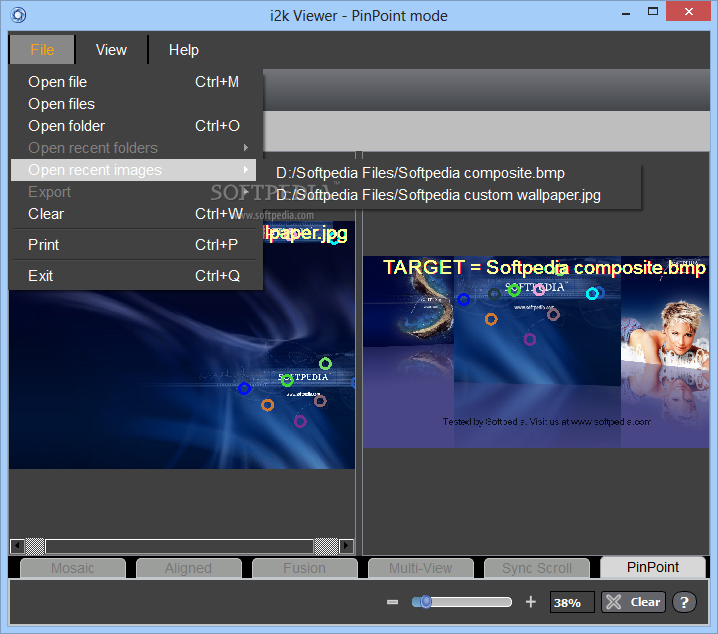
Task: Click the target Softpedia composite image
Action: [x=536, y=352]
